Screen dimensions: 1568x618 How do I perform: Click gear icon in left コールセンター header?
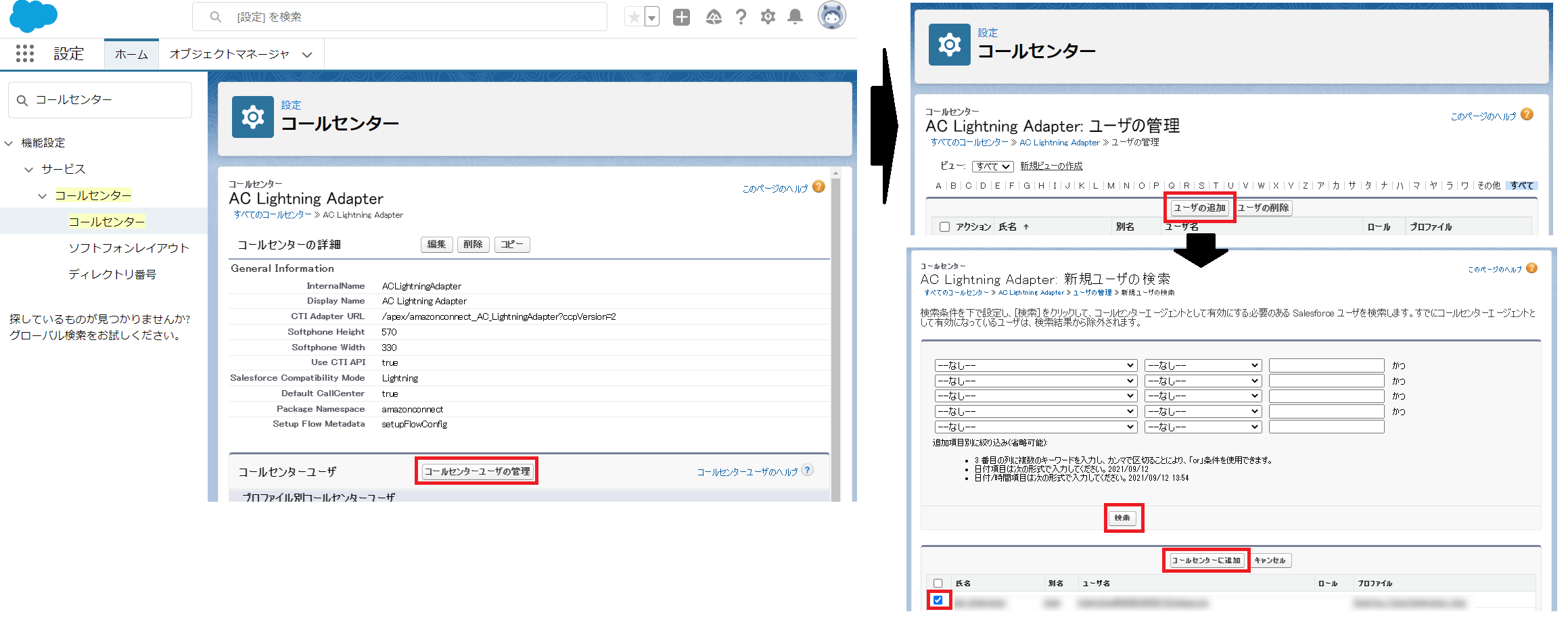(x=252, y=117)
